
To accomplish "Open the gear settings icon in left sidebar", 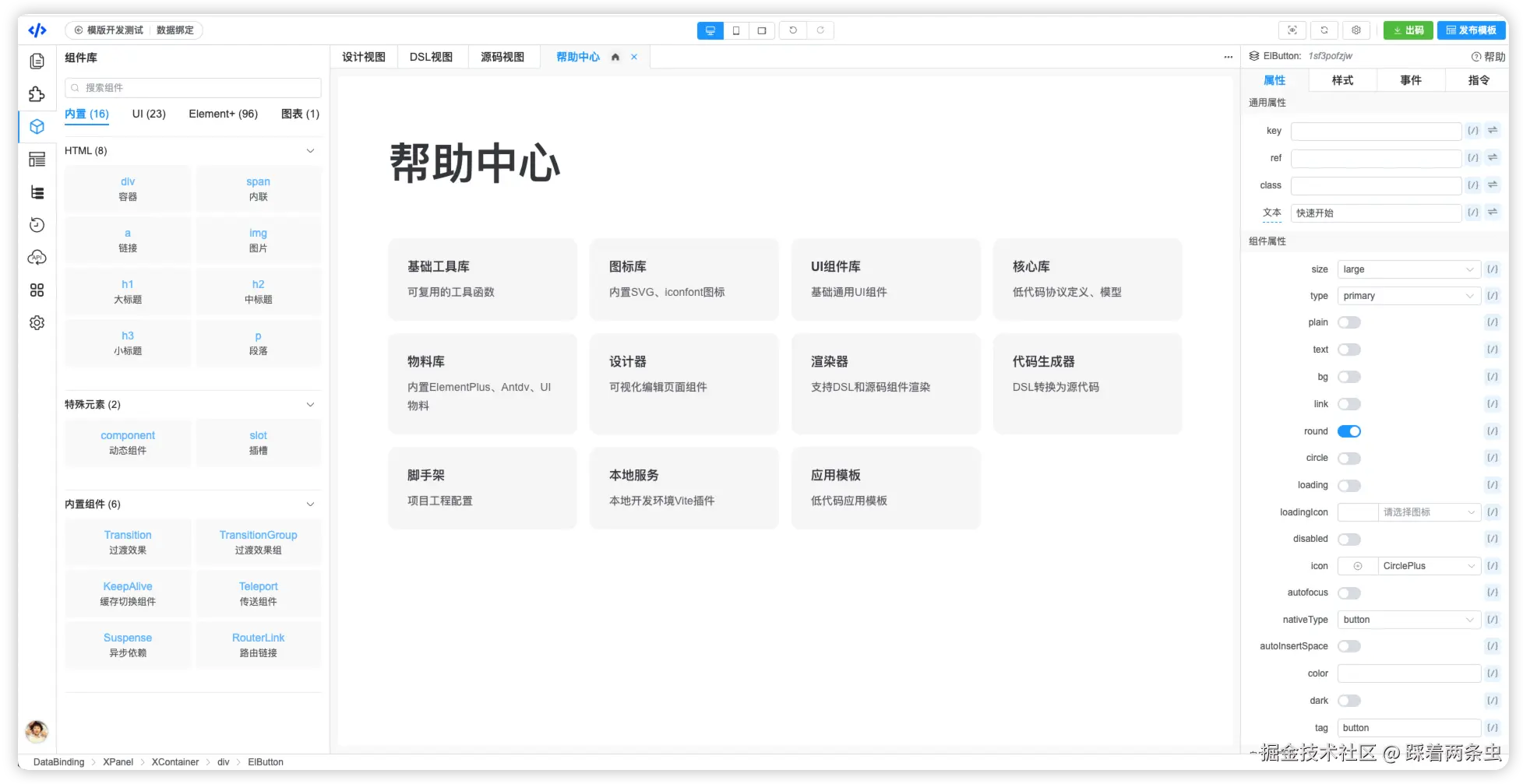I will pos(37,323).
